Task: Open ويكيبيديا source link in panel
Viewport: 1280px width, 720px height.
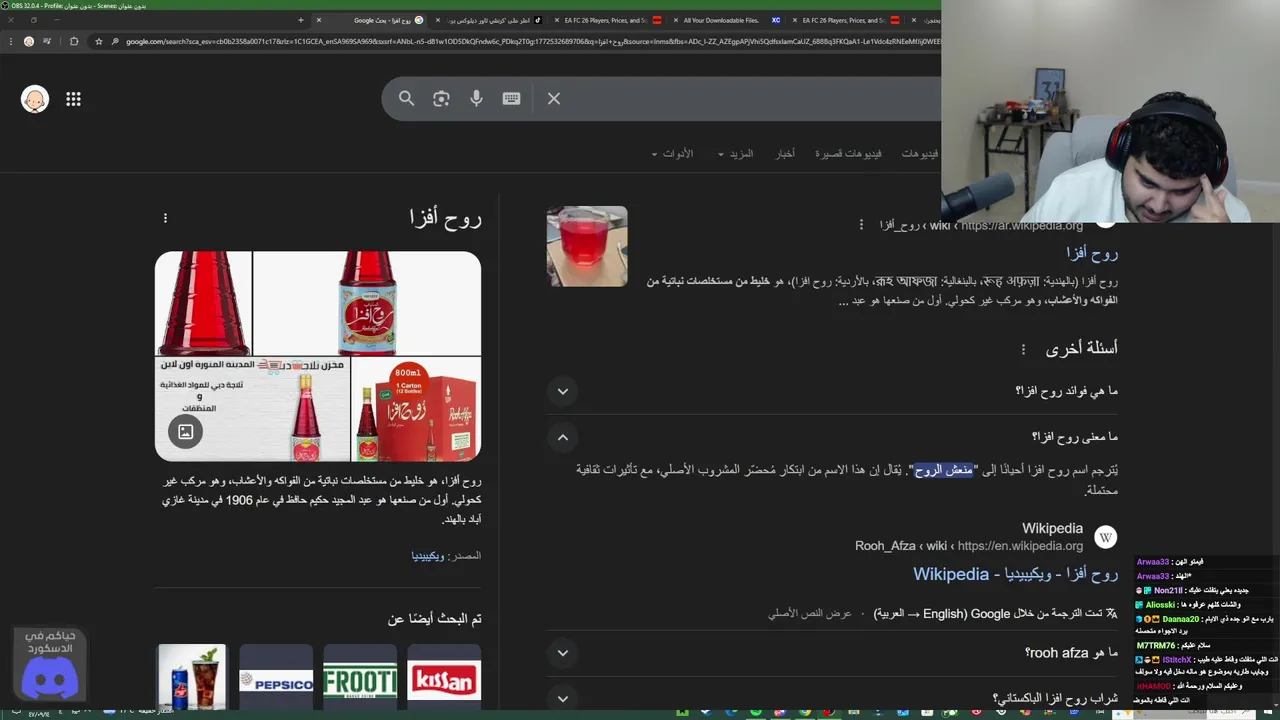Action: click(428, 555)
